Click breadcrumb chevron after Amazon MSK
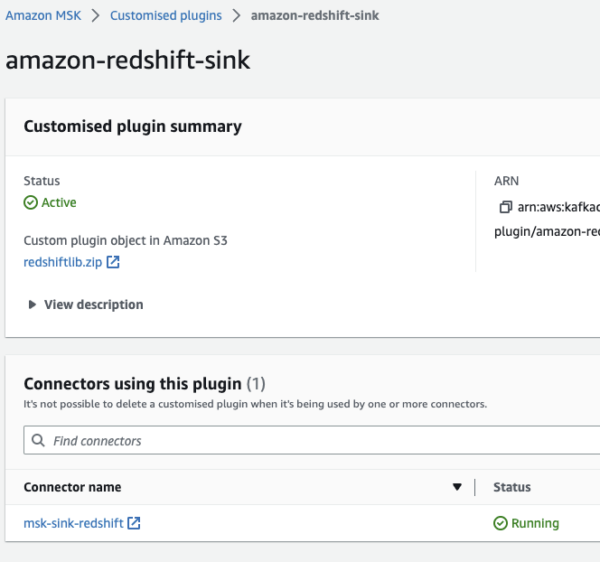600x562 pixels. pyautogui.click(x=95, y=16)
